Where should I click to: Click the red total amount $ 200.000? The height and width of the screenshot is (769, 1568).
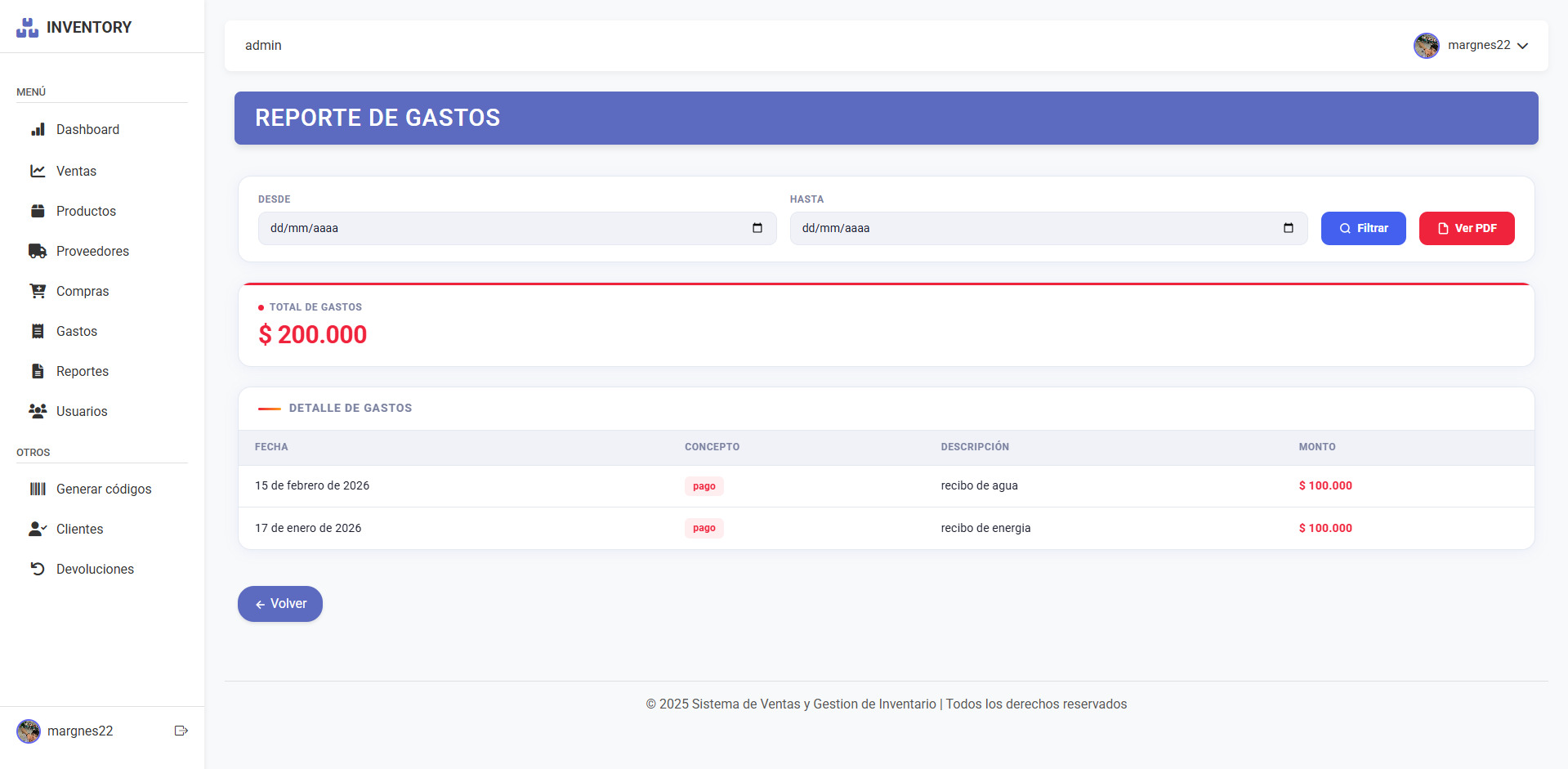tap(312, 334)
